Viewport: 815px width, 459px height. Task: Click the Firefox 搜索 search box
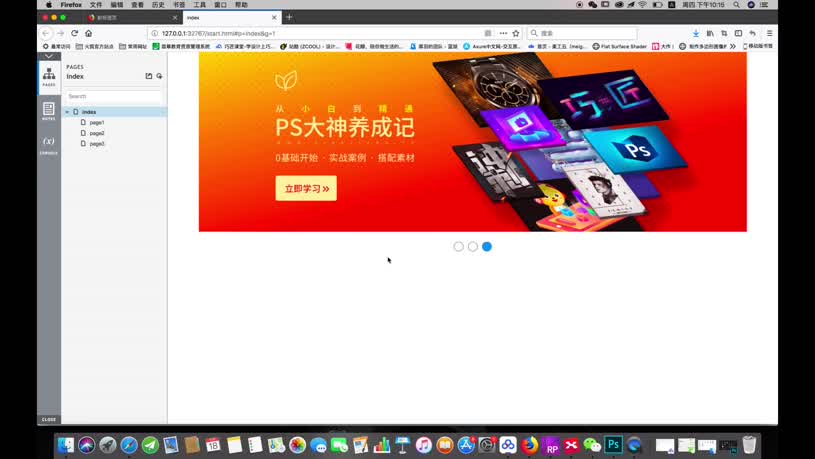coord(582,33)
